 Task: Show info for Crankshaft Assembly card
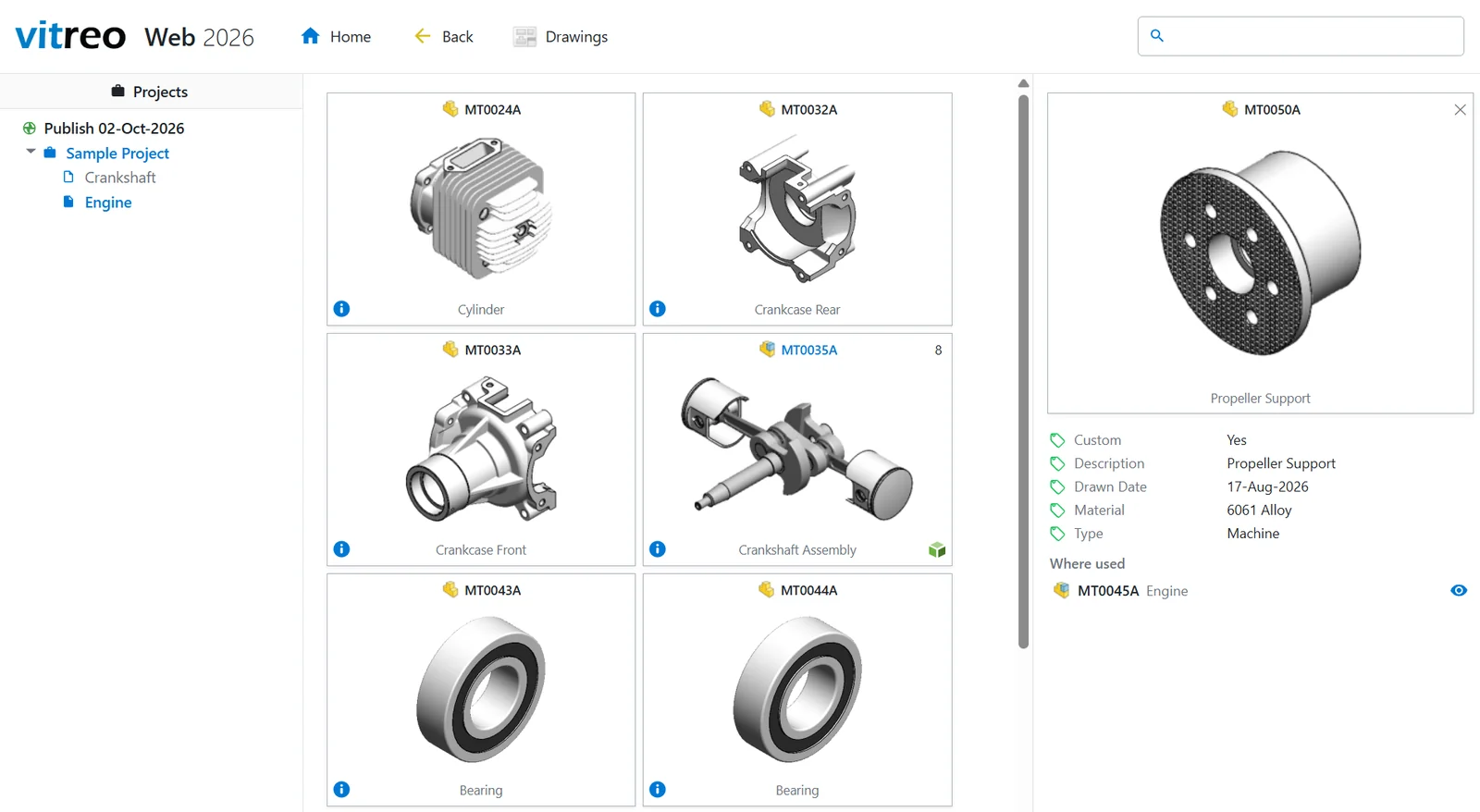click(658, 549)
